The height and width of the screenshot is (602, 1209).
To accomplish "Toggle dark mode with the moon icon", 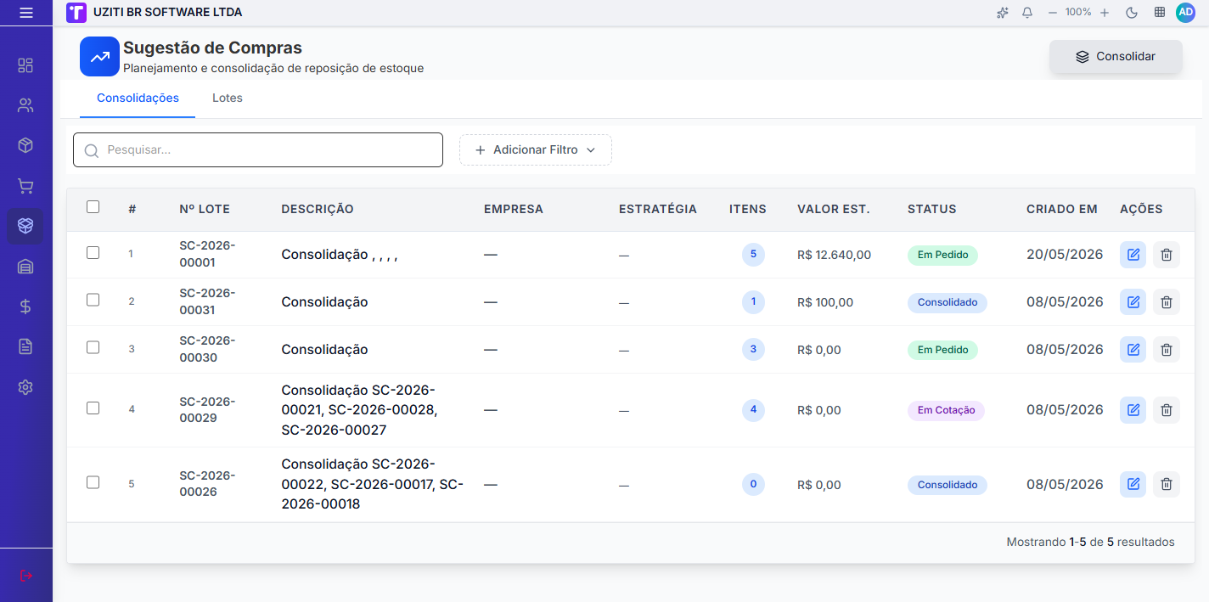I will click(1132, 13).
